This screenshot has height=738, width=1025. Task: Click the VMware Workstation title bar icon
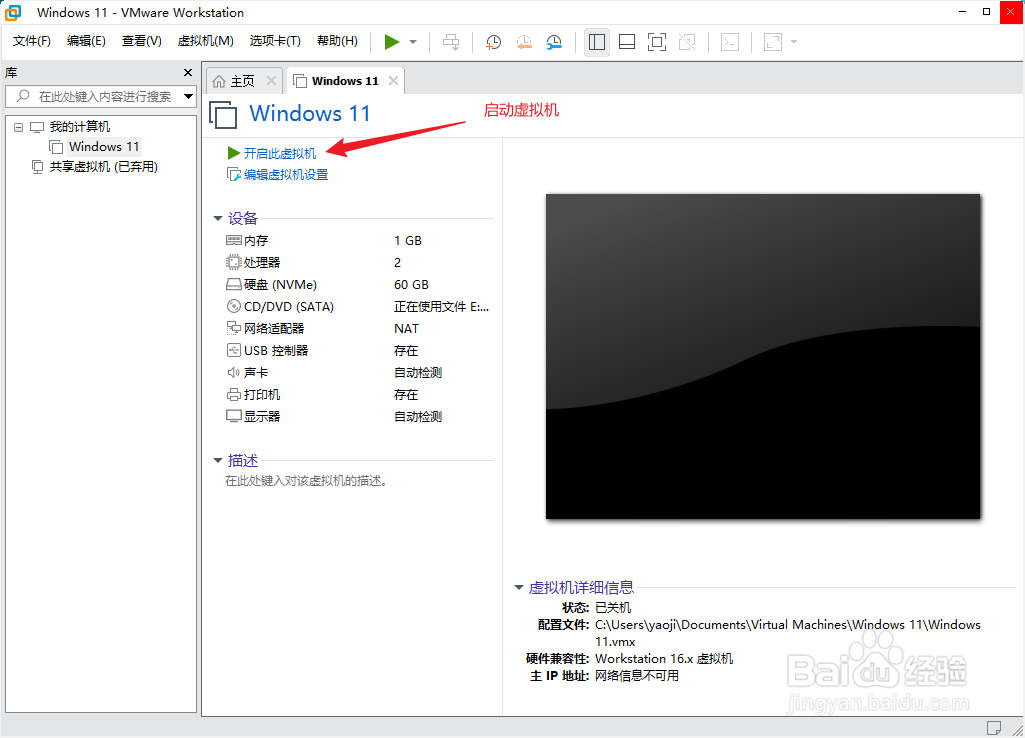pyautogui.click(x=13, y=12)
